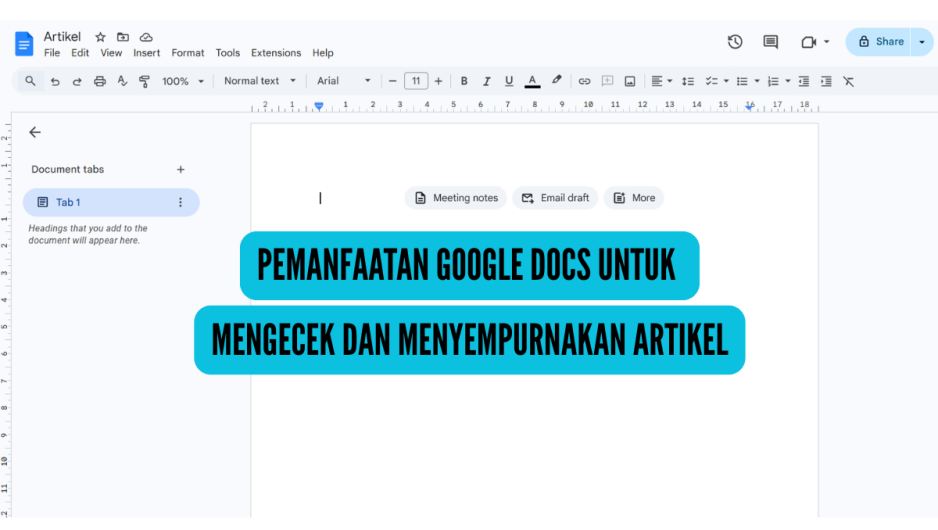Viewport: 938px width, 530px height.
Task: Expand the video call options arrow
Action: point(826,42)
